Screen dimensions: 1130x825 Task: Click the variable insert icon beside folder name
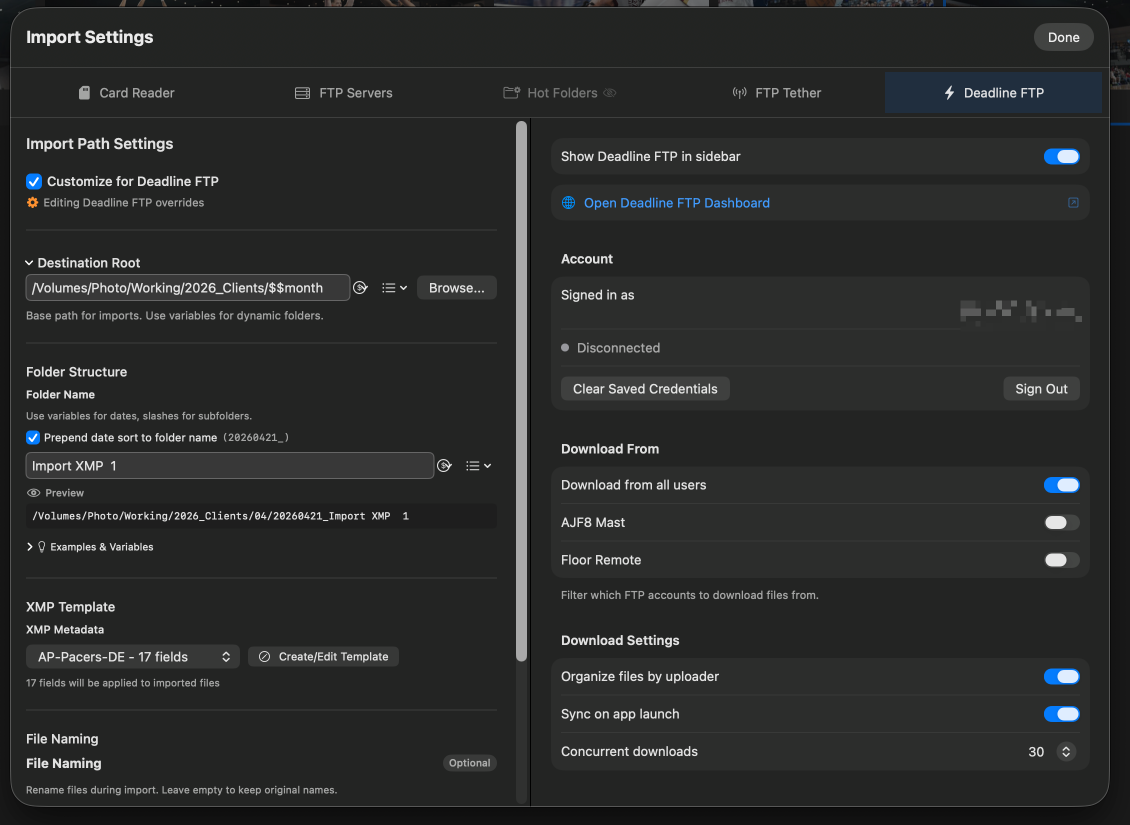[x=445, y=465]
